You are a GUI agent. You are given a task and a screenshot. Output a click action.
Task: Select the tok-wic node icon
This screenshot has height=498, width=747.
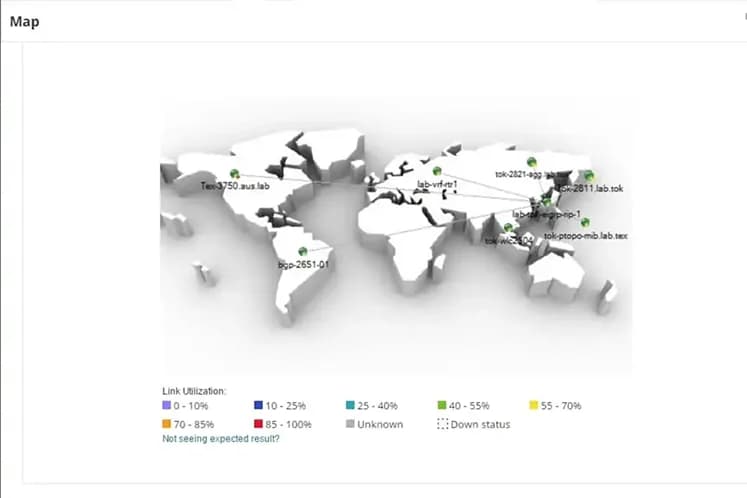coord(508,228)
